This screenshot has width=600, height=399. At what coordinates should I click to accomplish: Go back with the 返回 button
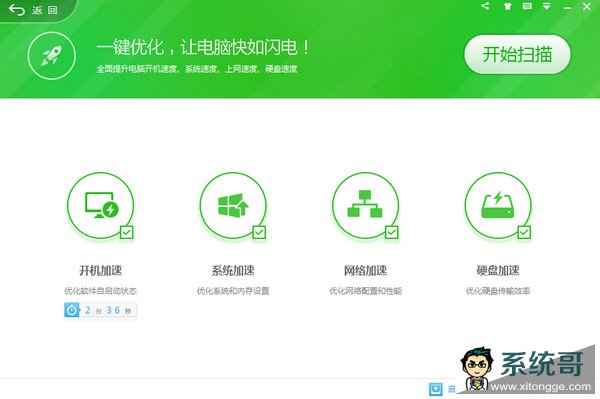pyautogui.click(x=33, y=10)
